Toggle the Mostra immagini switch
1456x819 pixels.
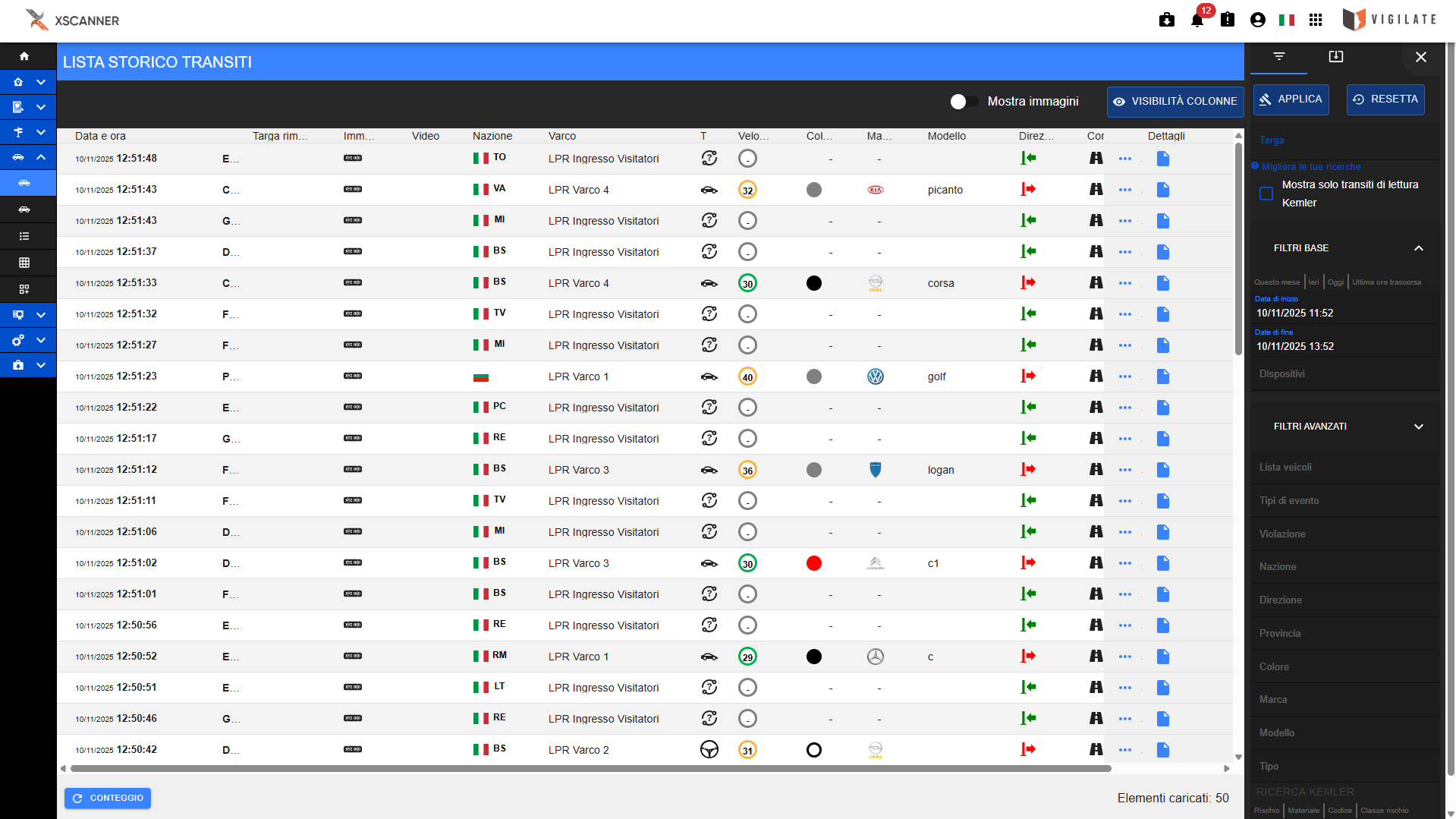point(964,102)
